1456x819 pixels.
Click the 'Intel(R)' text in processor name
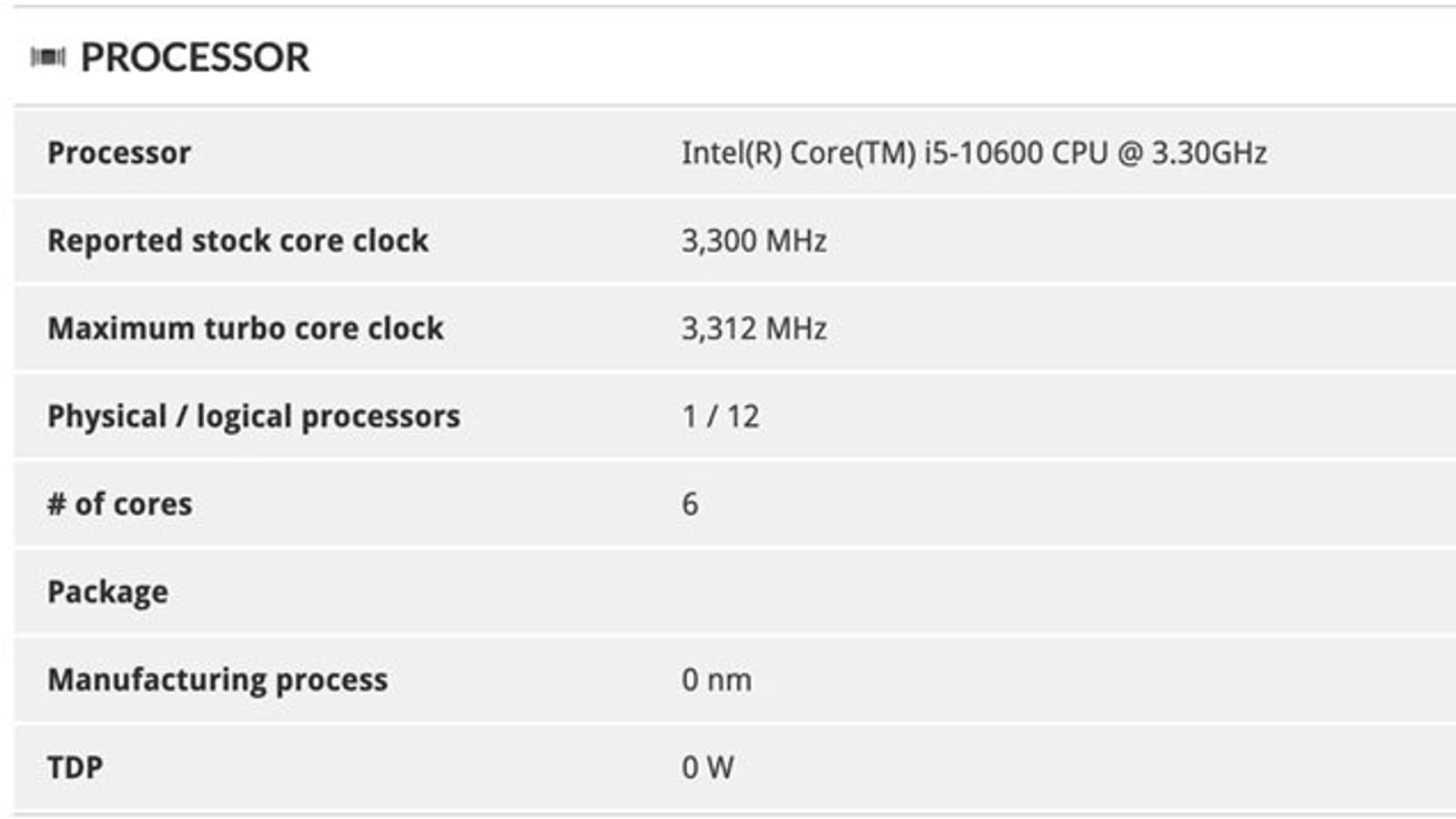[x=732, y=153]
